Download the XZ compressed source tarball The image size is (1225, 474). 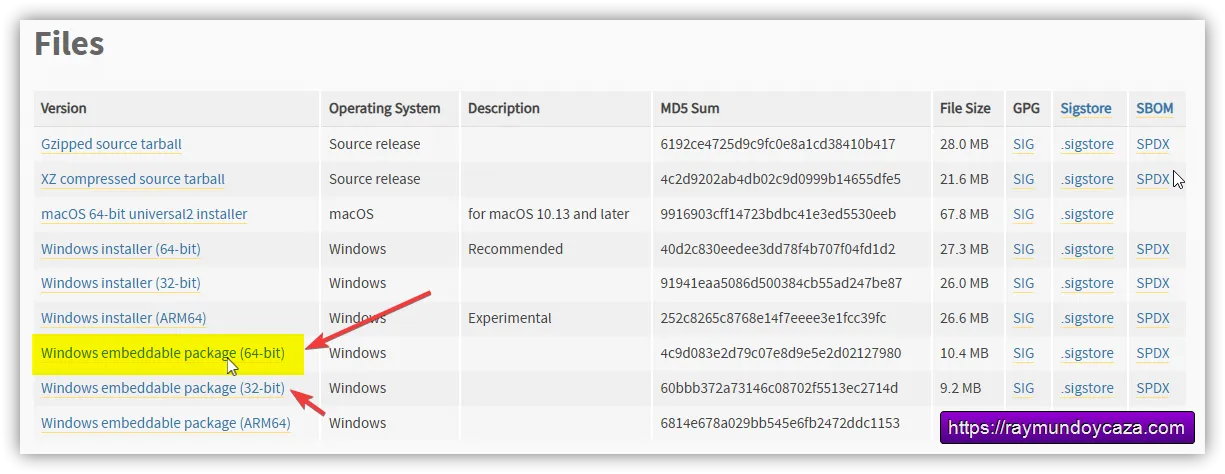pyautogui.click(x=132, y=179)
